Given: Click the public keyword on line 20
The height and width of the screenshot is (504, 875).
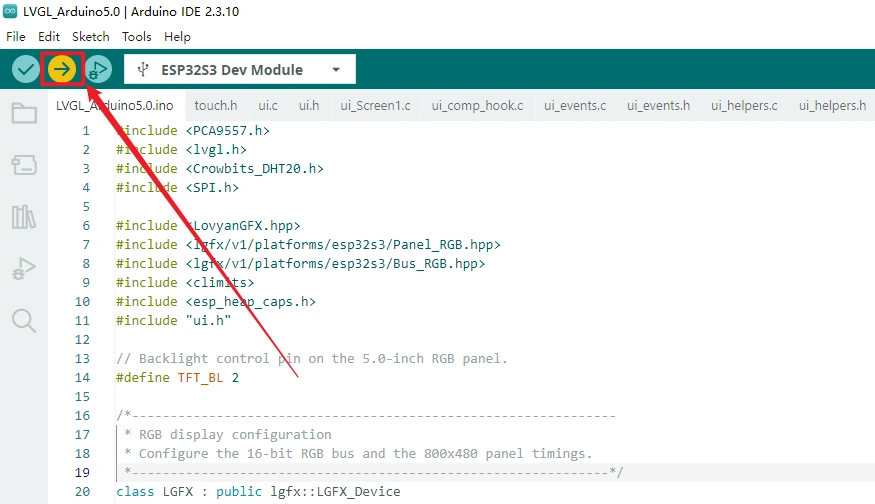Looking at the screenshot, I should tap(239, 492).
